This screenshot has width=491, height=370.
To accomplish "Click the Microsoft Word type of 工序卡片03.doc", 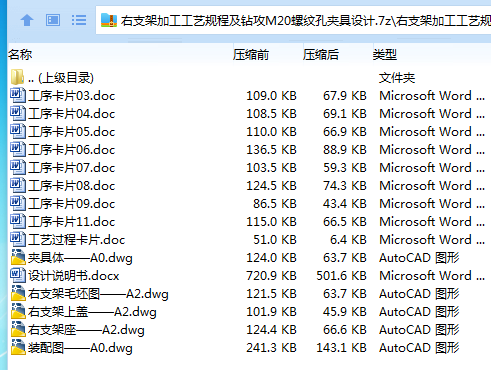I will tap(432, 96).
